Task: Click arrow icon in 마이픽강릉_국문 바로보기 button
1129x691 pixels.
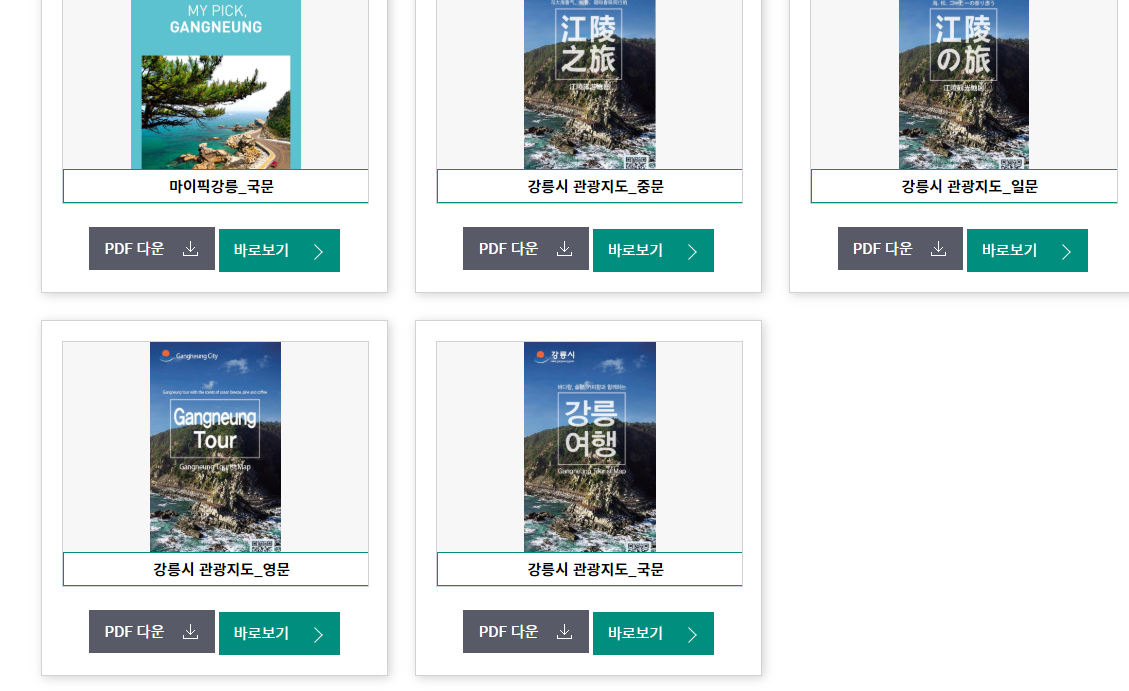Action: pyautogui.click(x=318, y=251)
